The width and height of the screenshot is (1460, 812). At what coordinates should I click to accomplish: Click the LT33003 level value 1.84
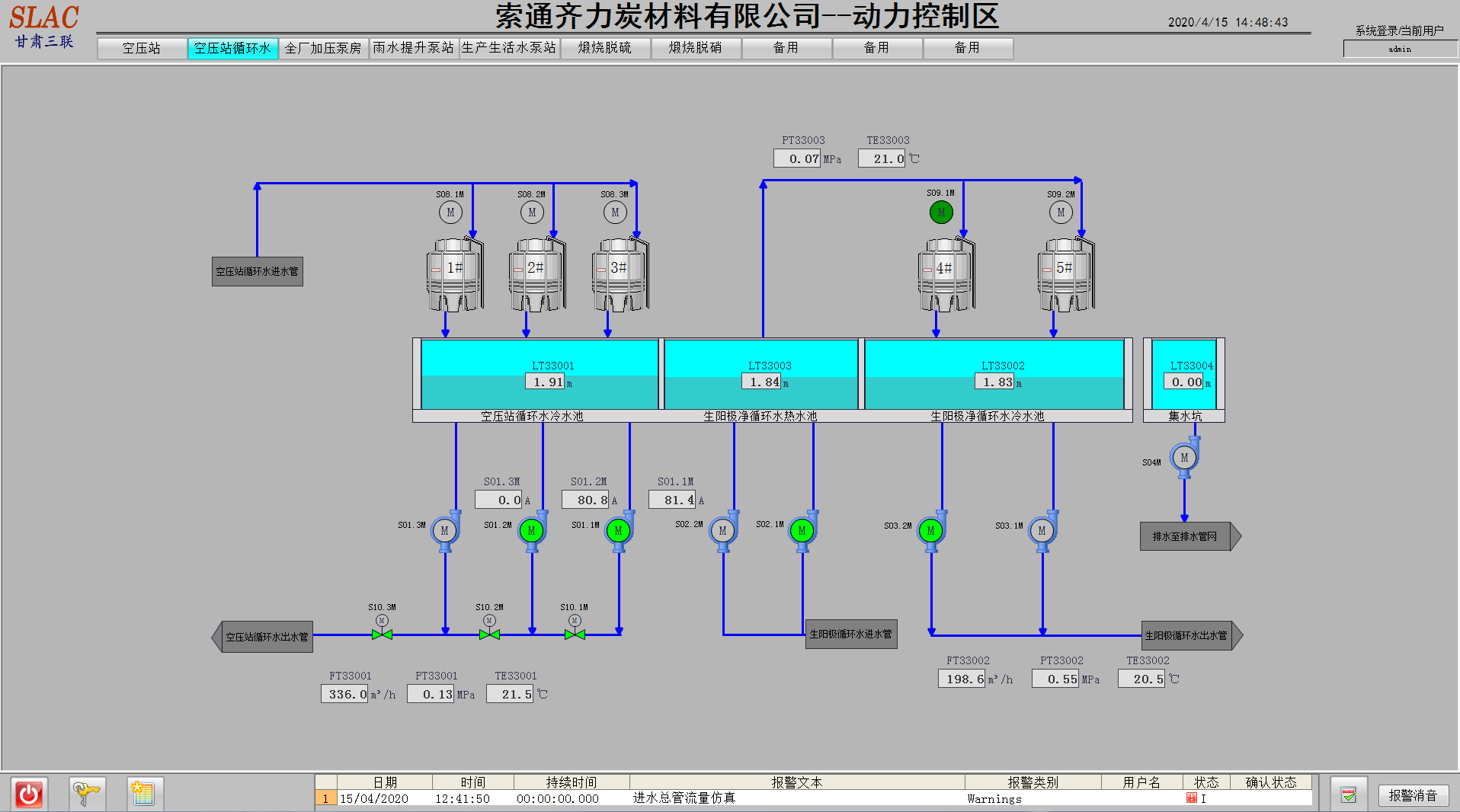(762, 382)
